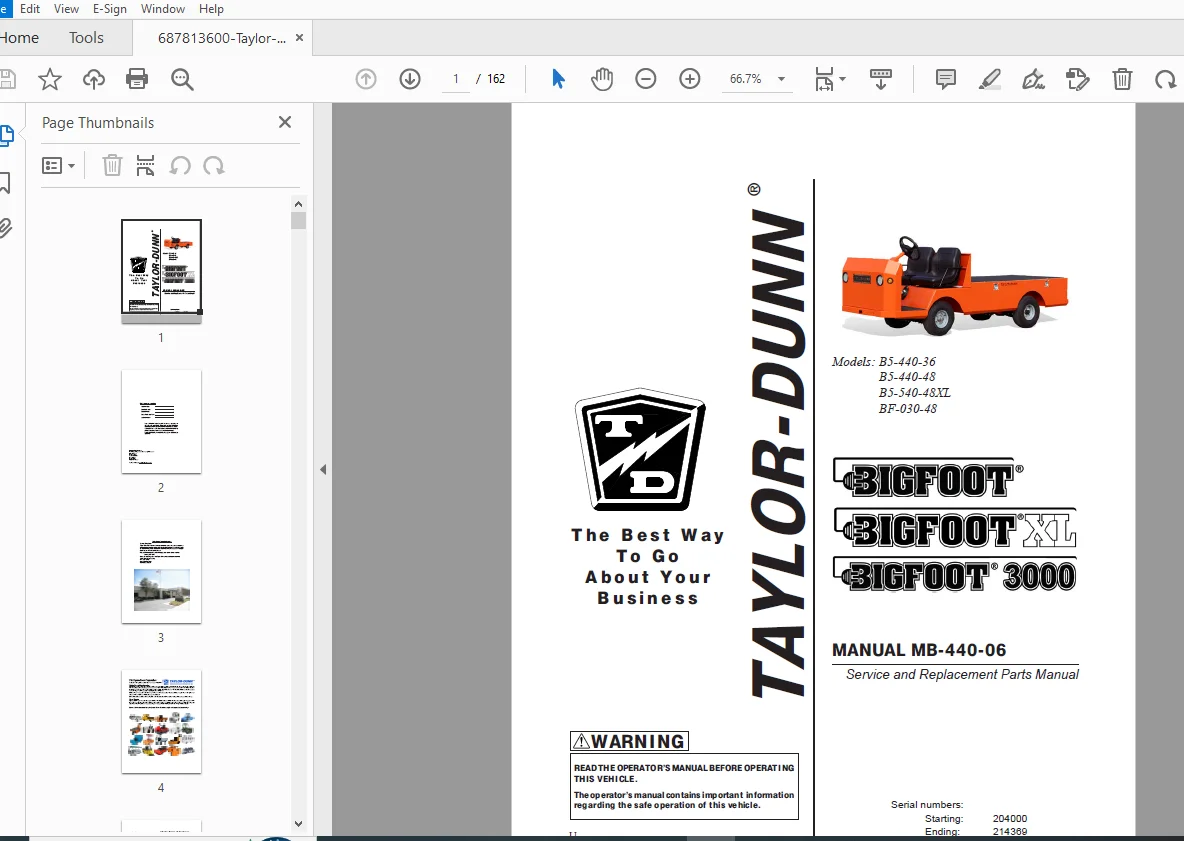Switch to the Tools tab

[x=86, y=38]
